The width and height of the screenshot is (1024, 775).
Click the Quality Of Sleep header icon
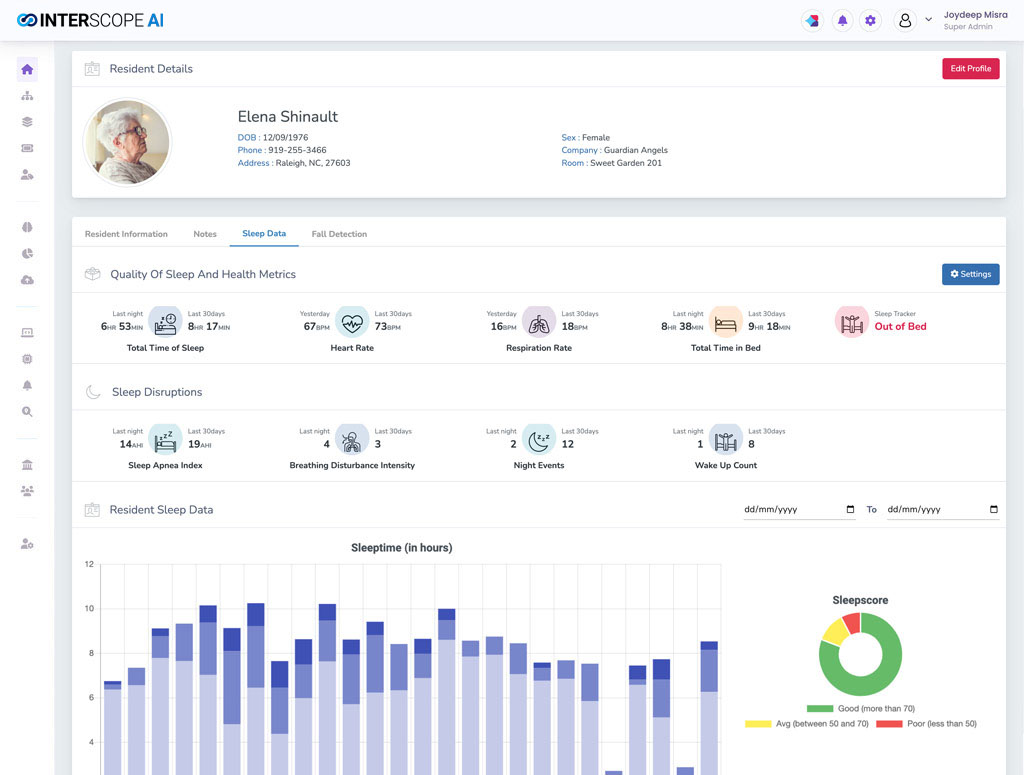93,274
